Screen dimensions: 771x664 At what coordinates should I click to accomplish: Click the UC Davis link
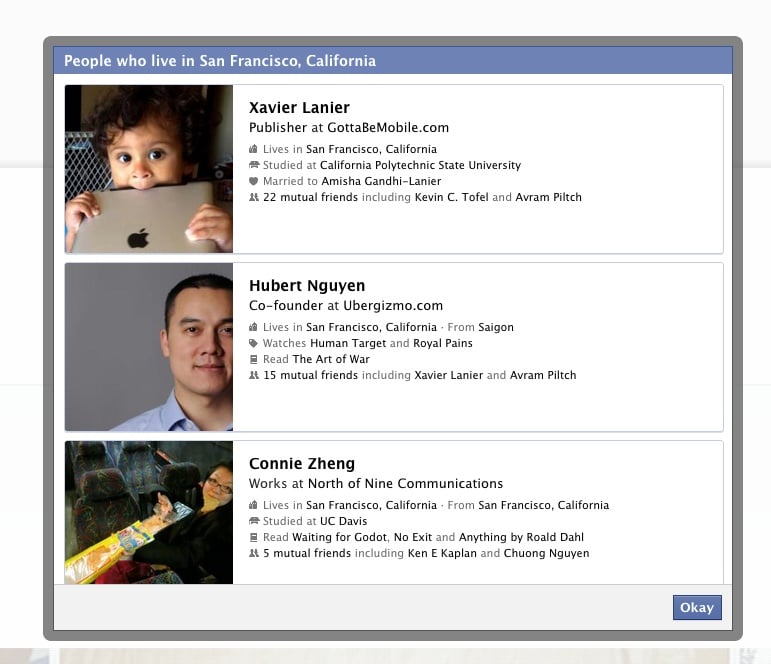343,521
